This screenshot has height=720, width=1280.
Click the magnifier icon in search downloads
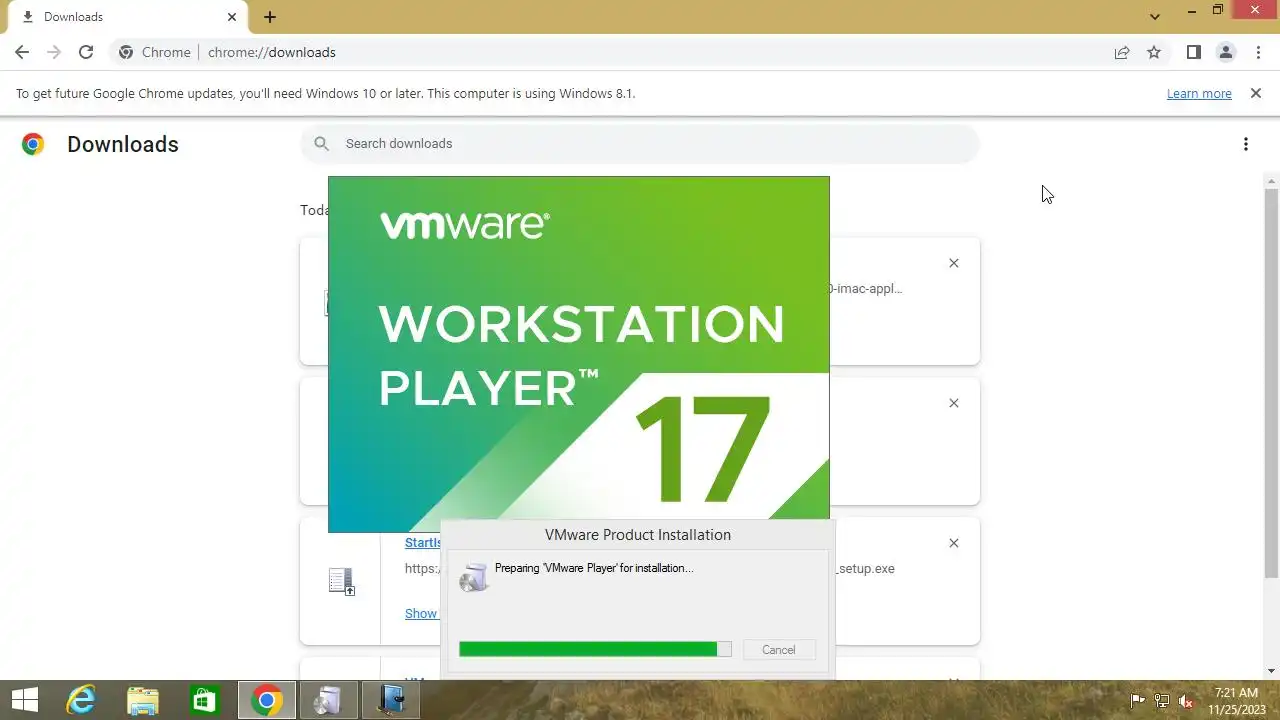coord(321,144)
